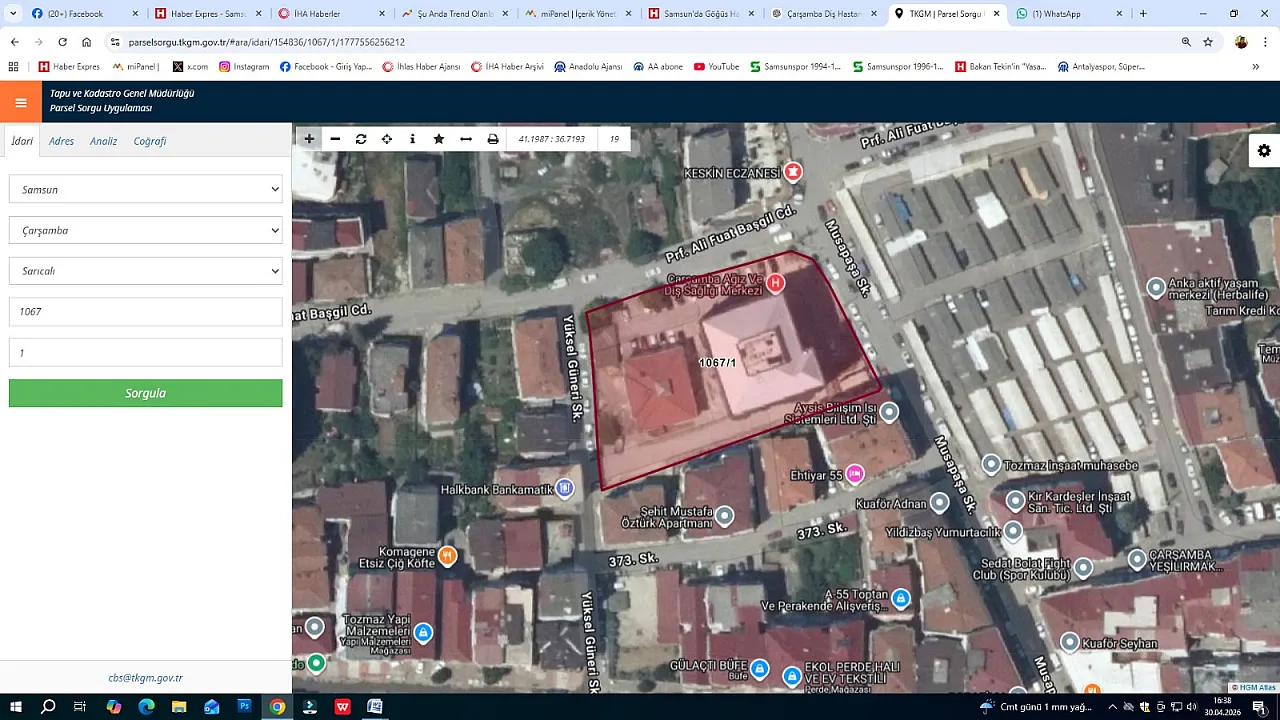This screenshot has width=1280, height=720.
Task: Switch to the WhatsApp browser tab
Action: [x=1068, y=14]
